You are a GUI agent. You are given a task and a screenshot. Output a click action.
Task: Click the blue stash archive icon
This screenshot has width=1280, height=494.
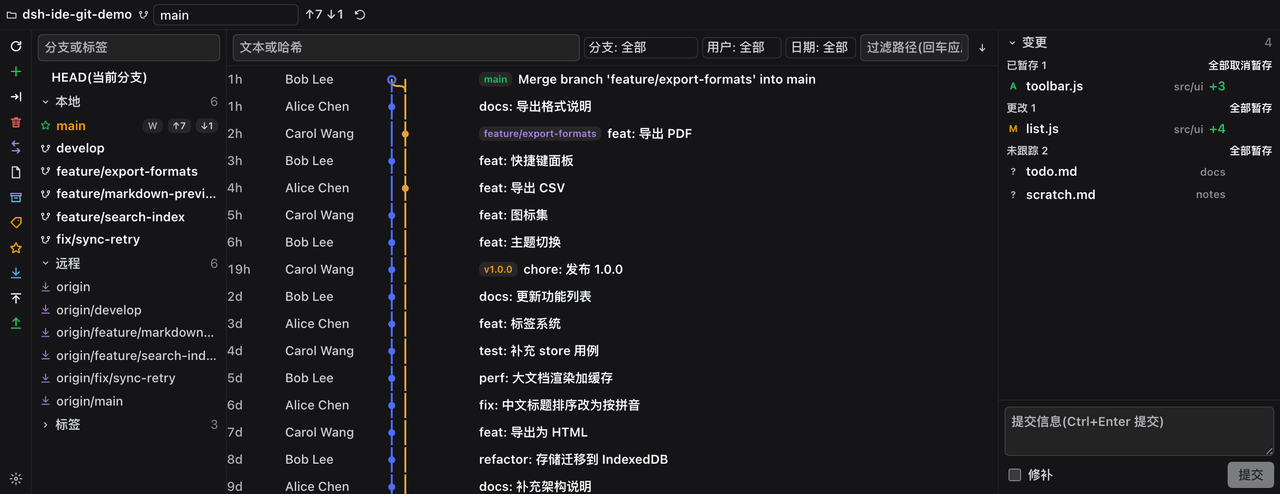(x=15, y=198)
